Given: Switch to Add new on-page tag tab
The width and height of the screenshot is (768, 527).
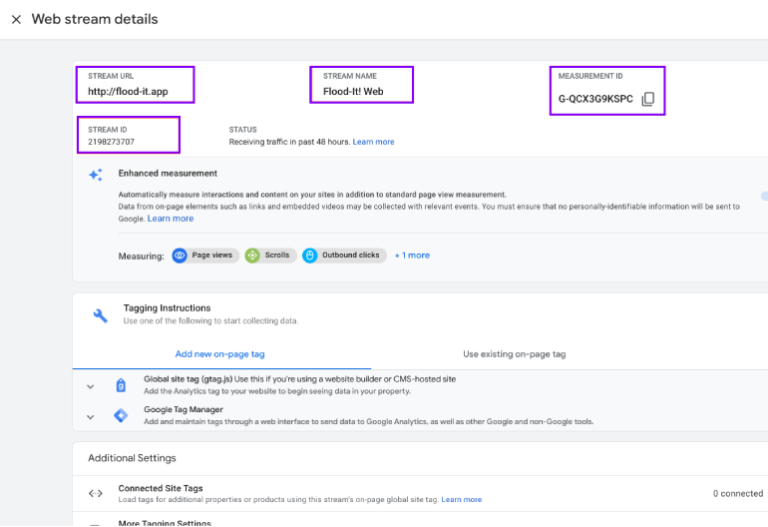Looking at the screenshot, I should click(220, 354).
